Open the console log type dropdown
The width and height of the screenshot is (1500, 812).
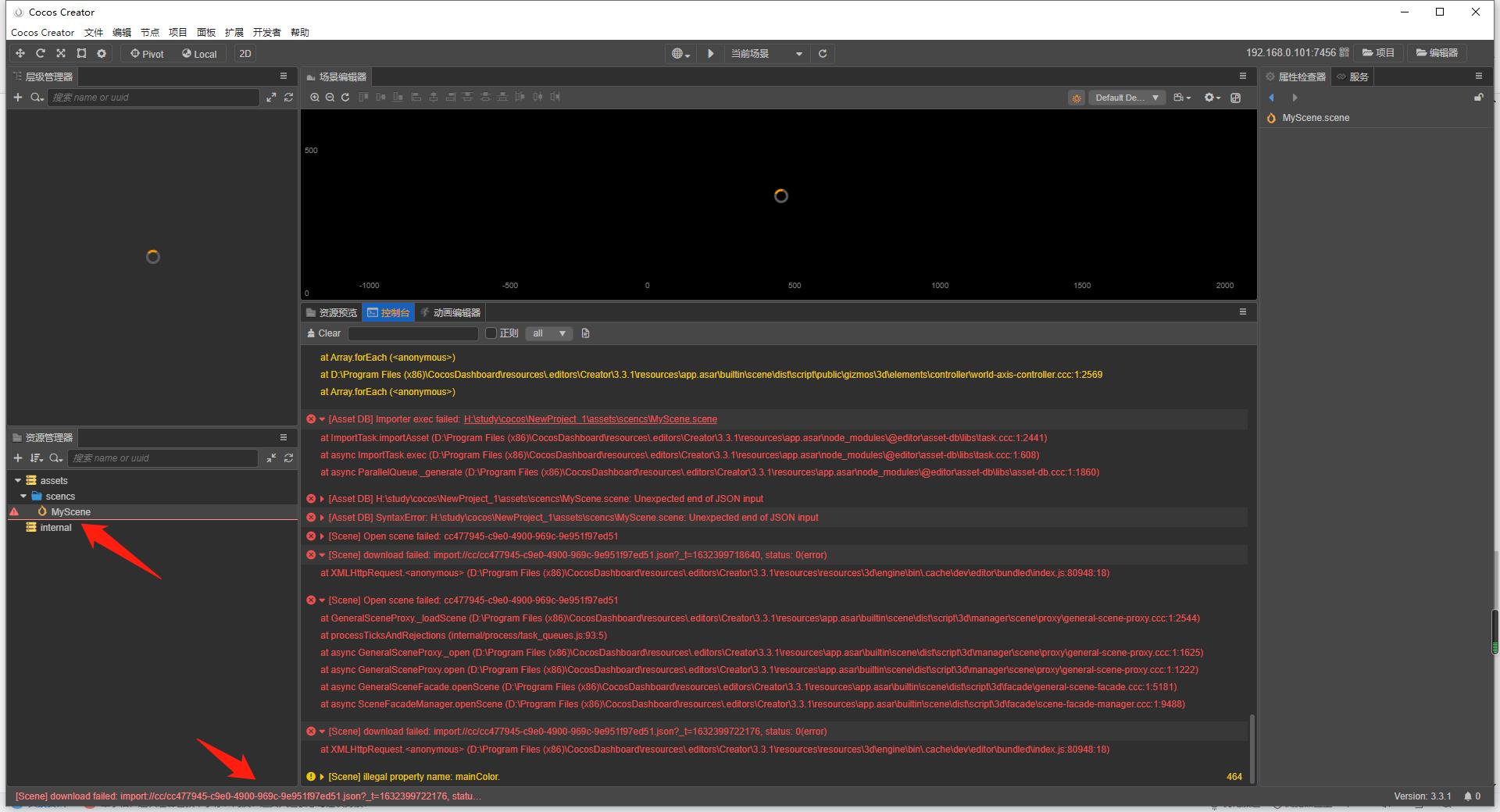pyautogui.click(x=549, y=333)
